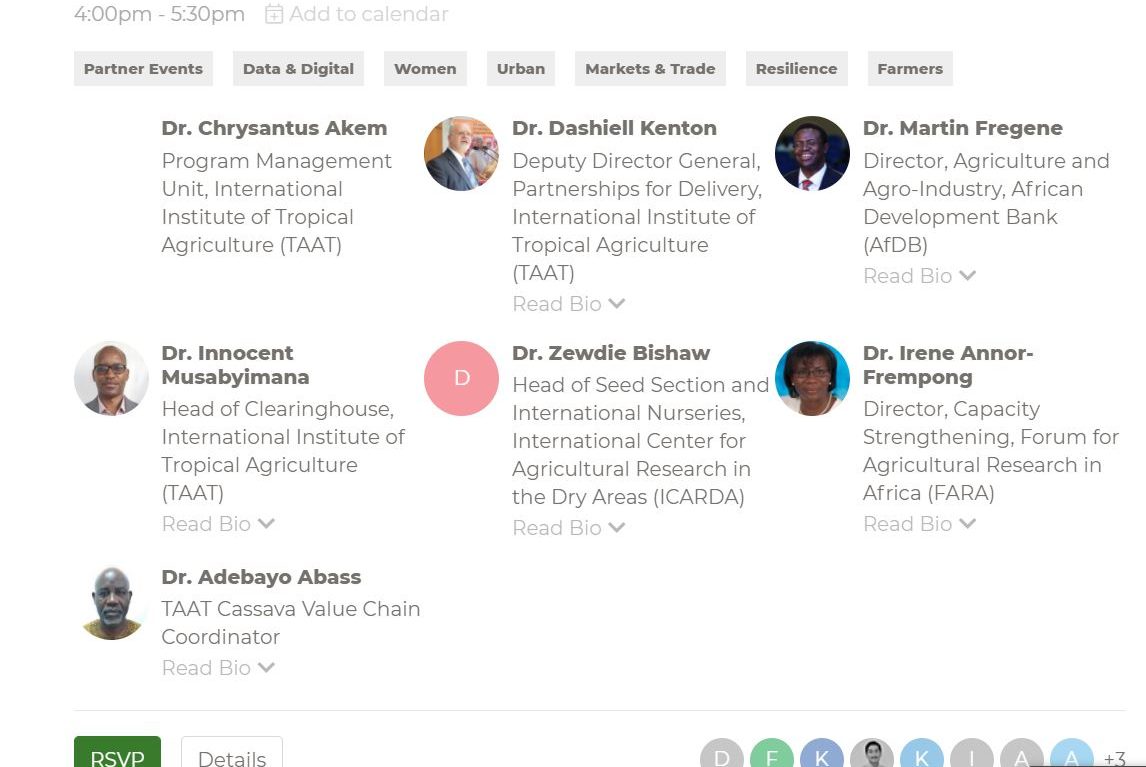Select the Markets & Trade tag

point(650,69)
